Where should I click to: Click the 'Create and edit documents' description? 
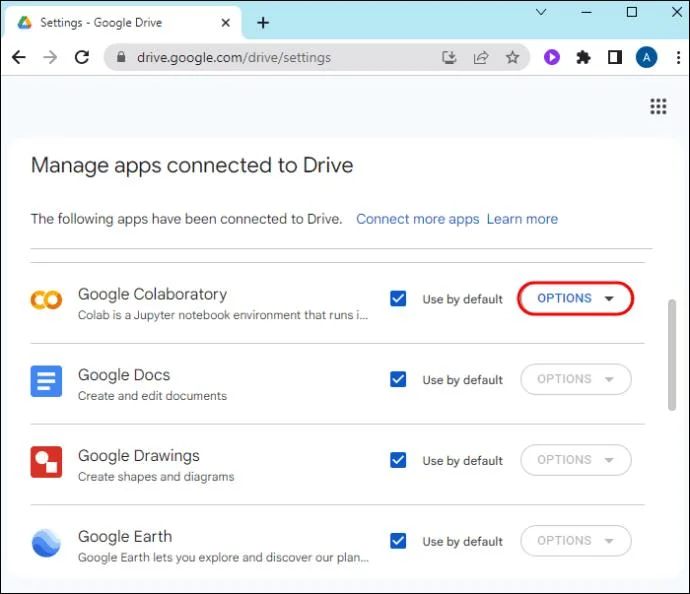pos(152,396)
